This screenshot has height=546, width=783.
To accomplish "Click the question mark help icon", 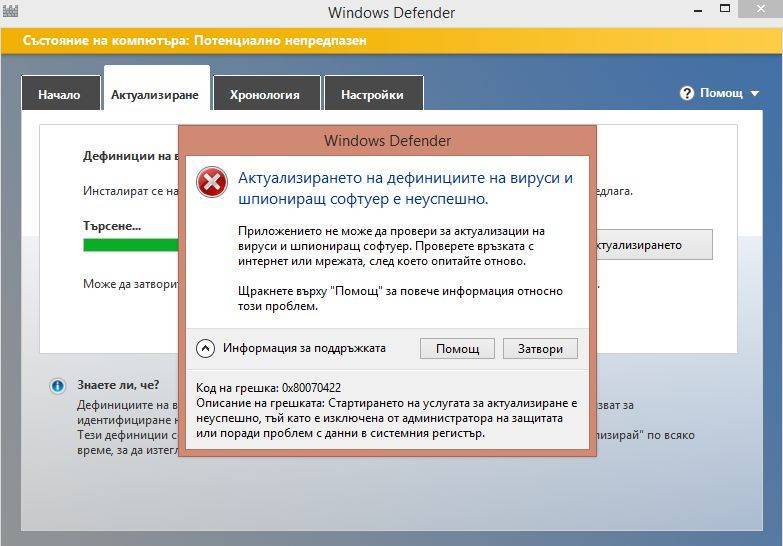I will pos(687,93).
